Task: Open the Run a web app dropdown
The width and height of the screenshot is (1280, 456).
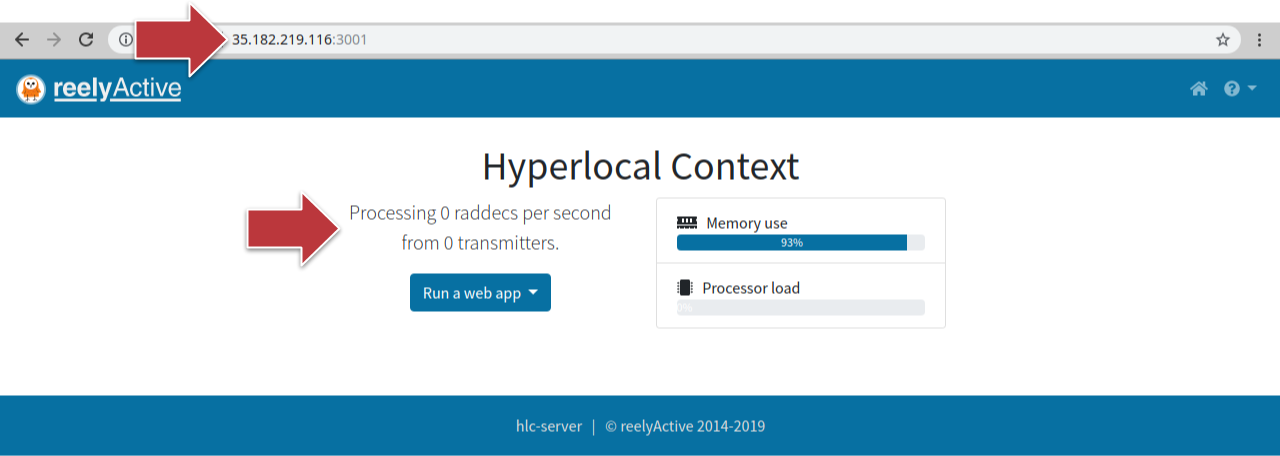Action: (x=480, y=293)
